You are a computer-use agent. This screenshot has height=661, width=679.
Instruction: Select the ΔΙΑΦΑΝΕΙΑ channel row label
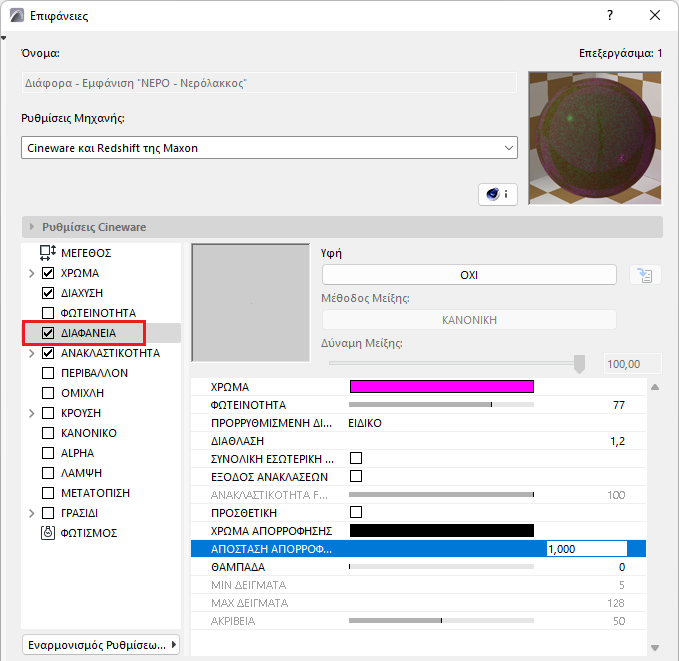(88, 333)
